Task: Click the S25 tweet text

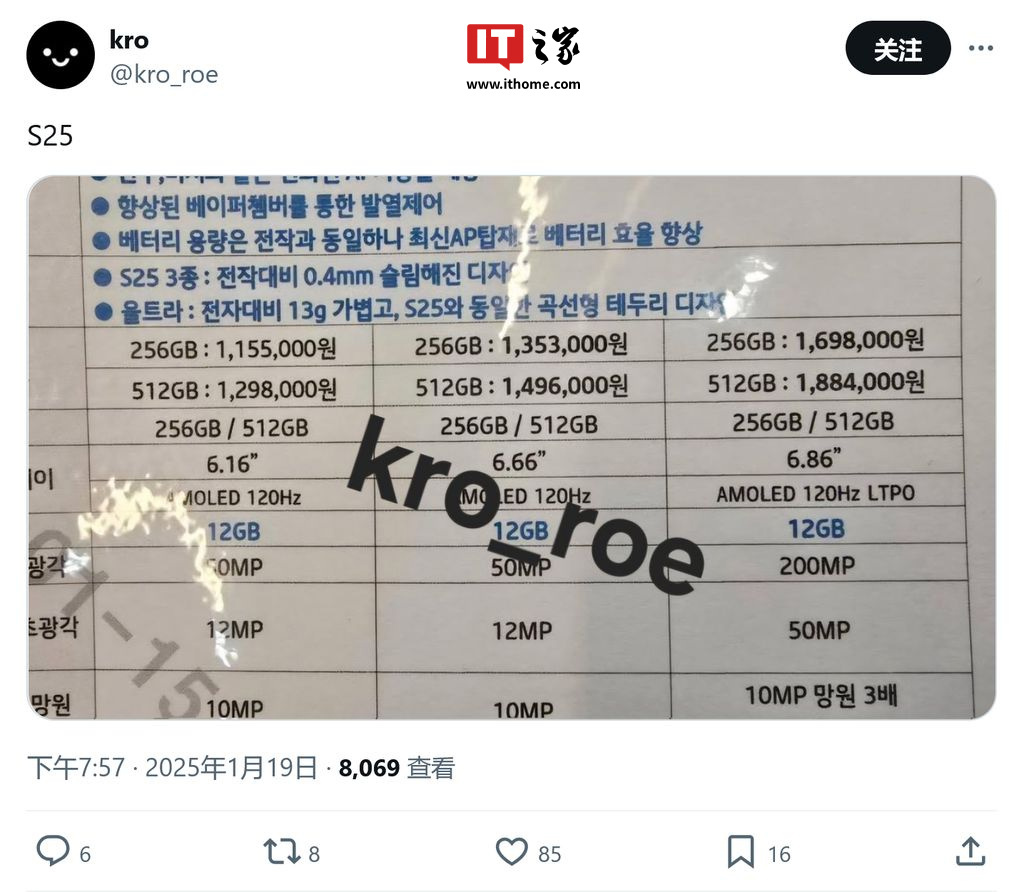Action: click(50, 136)
